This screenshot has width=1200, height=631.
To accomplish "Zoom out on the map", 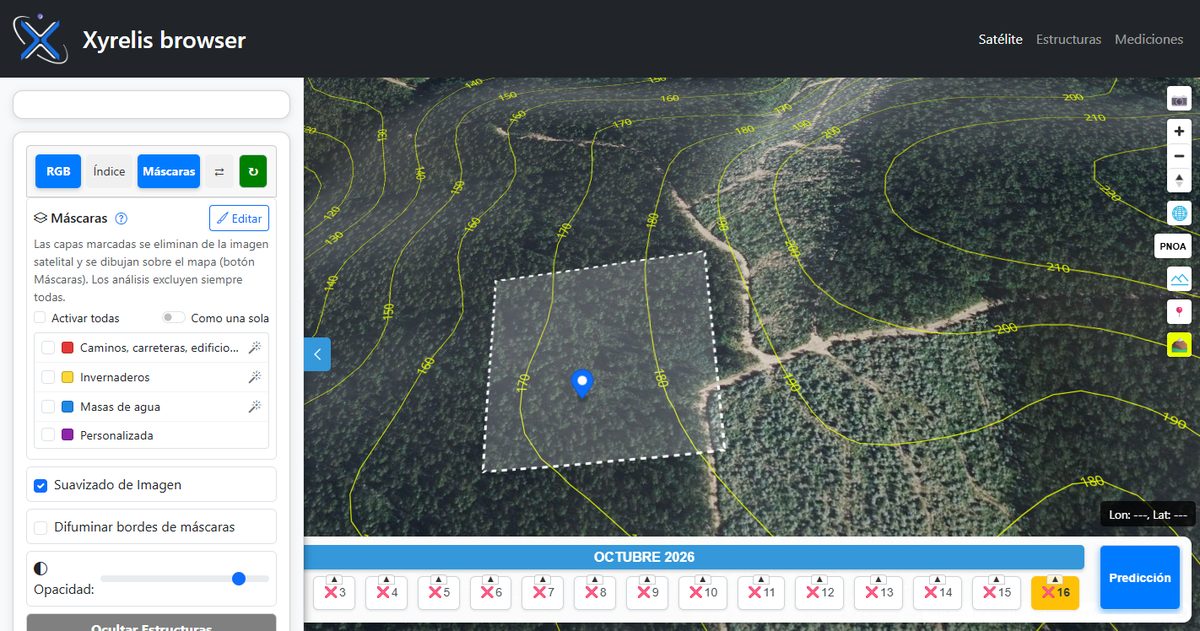I will (1180, 156).
